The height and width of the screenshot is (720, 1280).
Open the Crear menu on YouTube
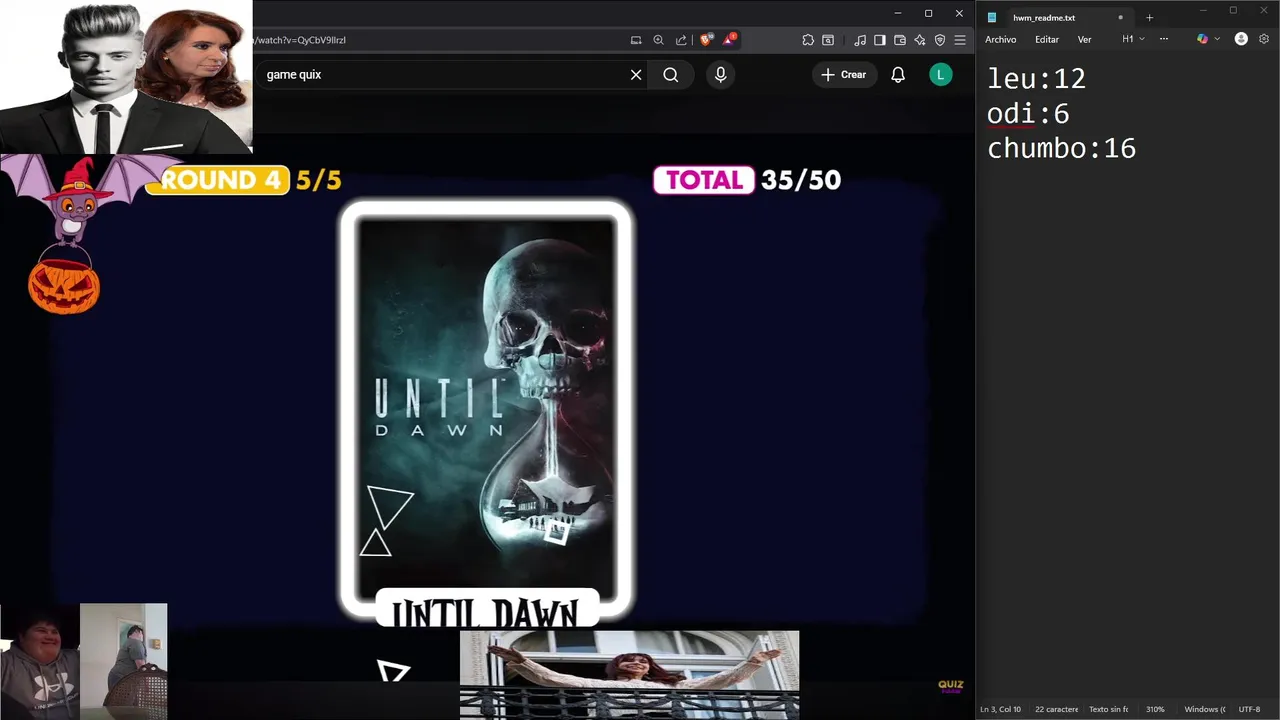click(x=844, y=75)
